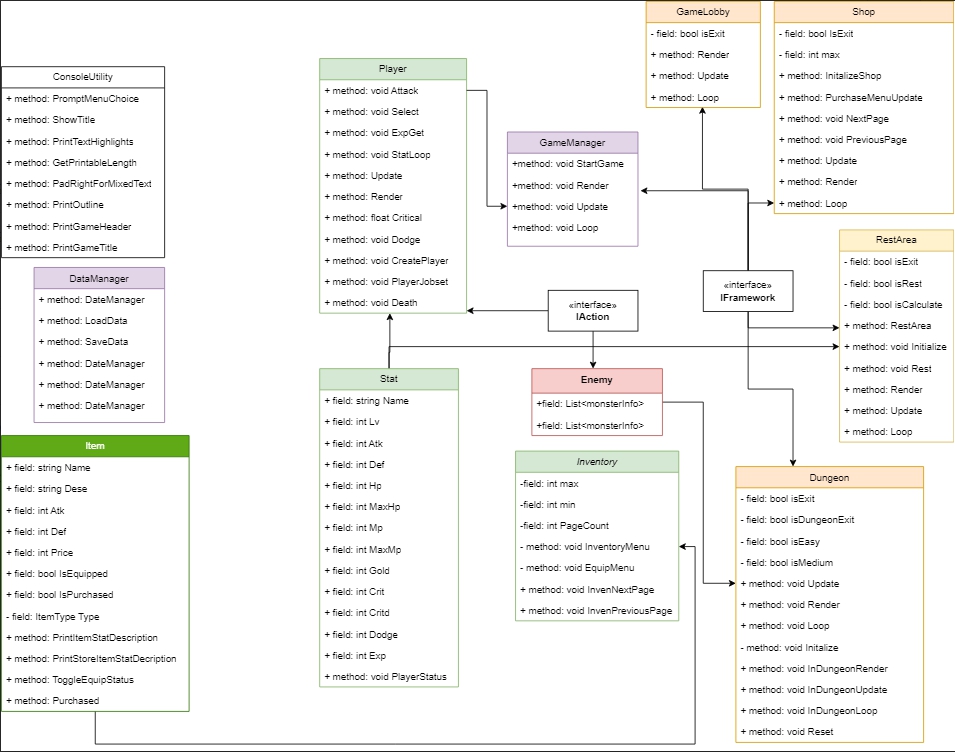Select the void PlayerStatus method row

click(x=389, y=677)
